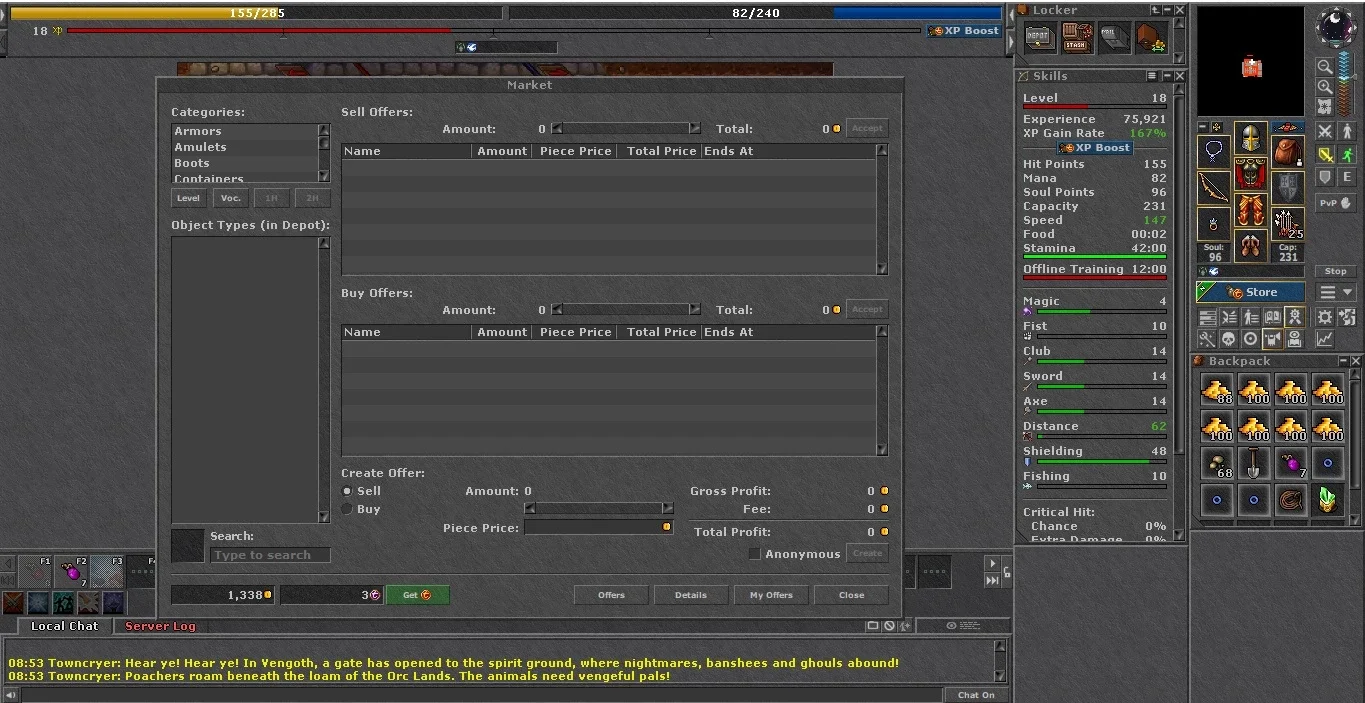Viewport: 1365px width, 703px height.
Task: Click the Type to search field
Action: click(270, 555)
